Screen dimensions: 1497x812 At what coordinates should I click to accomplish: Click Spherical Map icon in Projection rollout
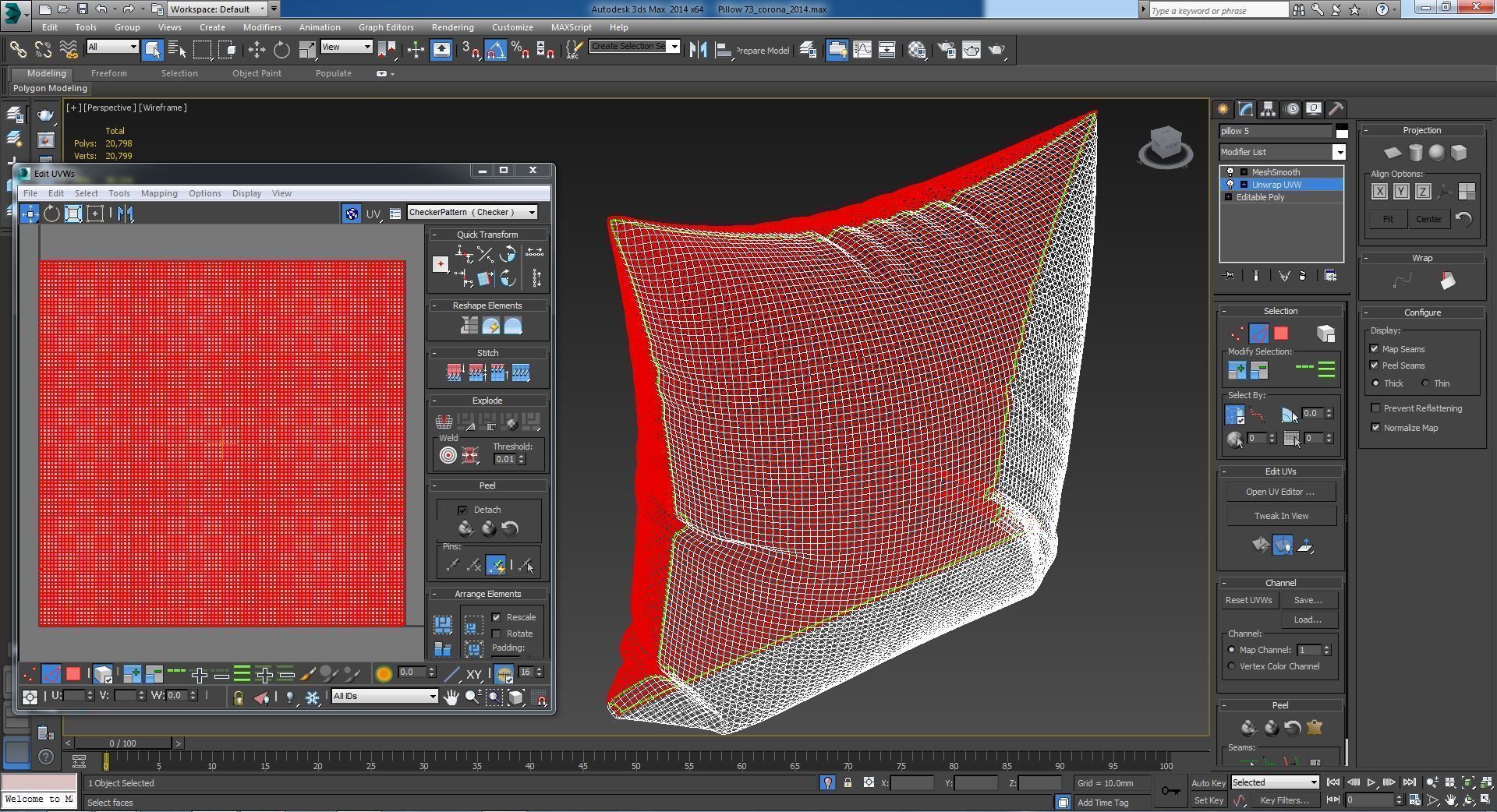pos(1436,153)
